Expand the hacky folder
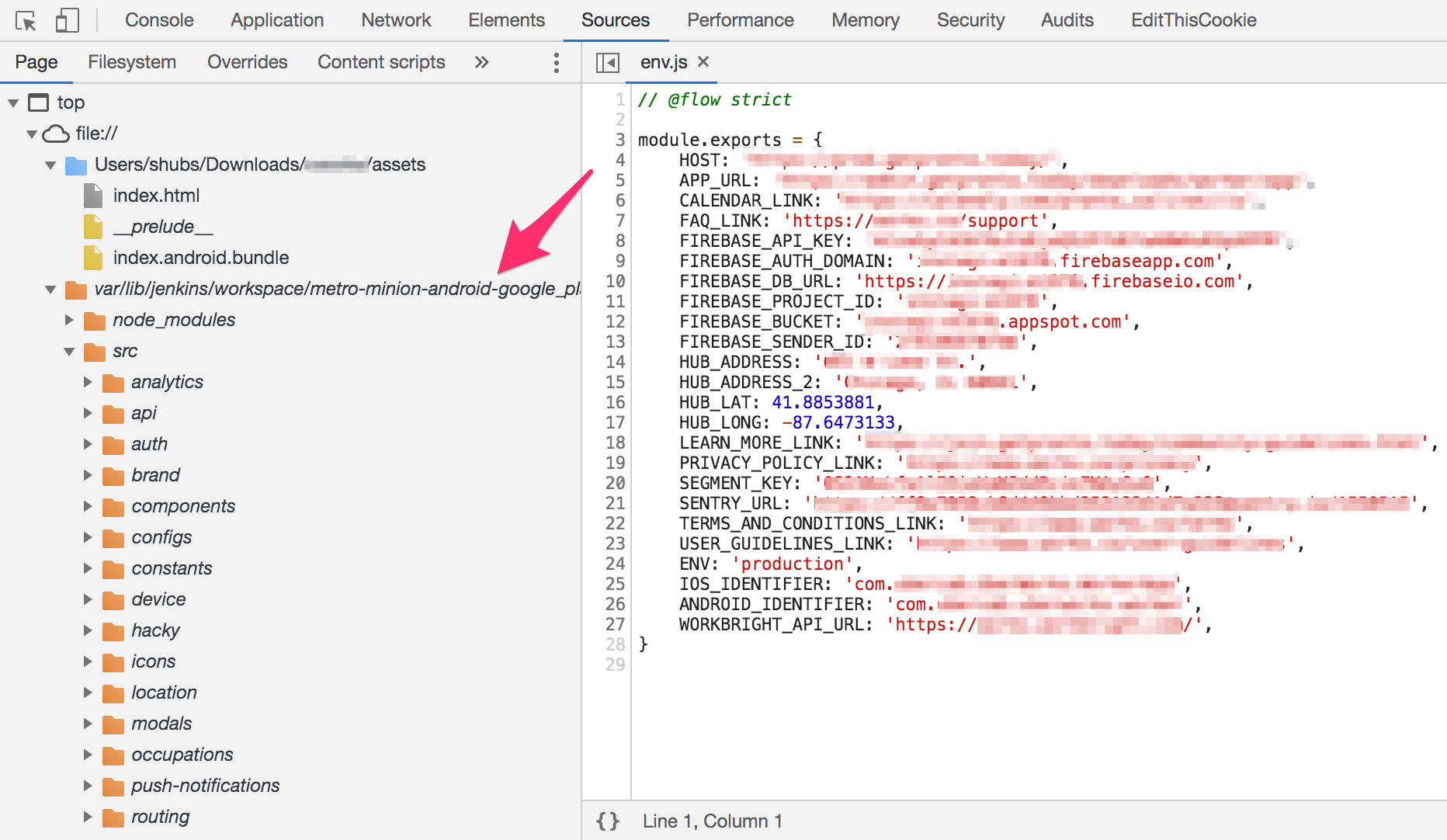Viewport: 1447px width, 840px height. pyautogui.click(x=88, y=630)
